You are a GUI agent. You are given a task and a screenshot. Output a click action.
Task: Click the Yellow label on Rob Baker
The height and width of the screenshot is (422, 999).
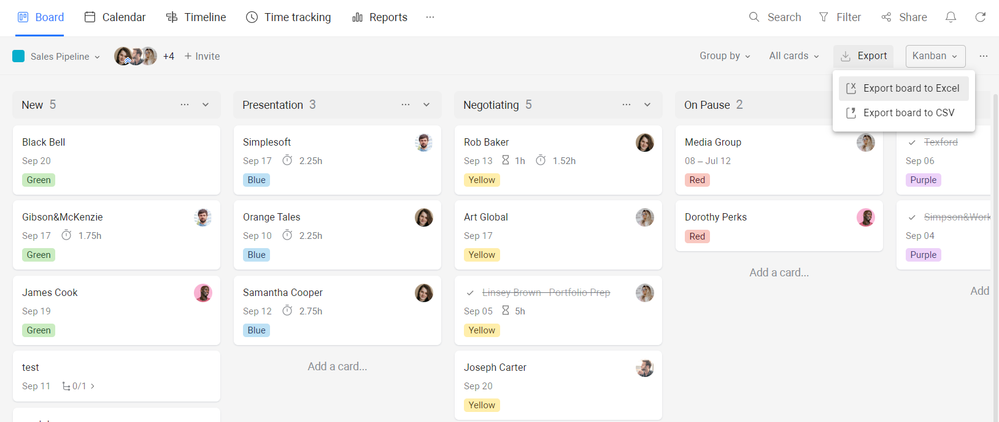click(482, 180)
